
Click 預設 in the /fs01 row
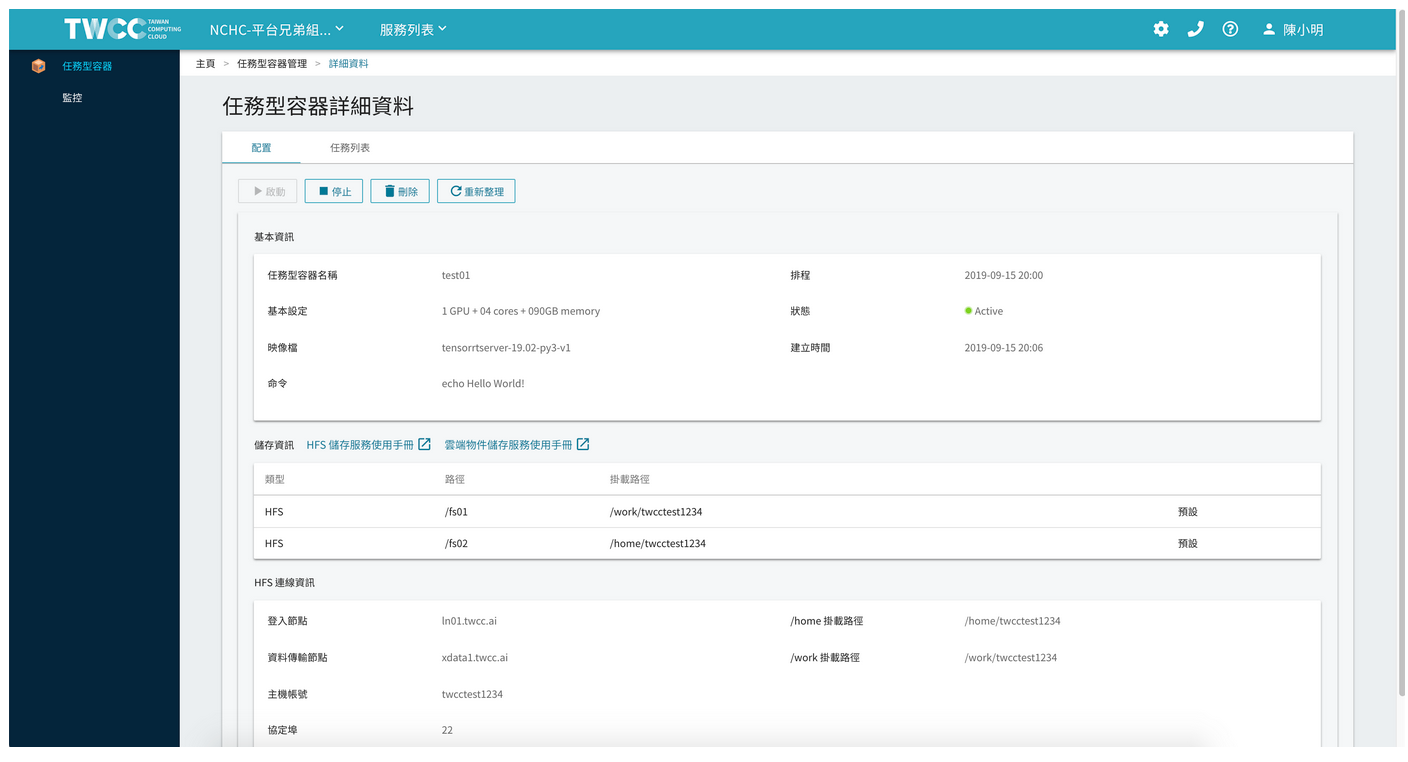1188,511
